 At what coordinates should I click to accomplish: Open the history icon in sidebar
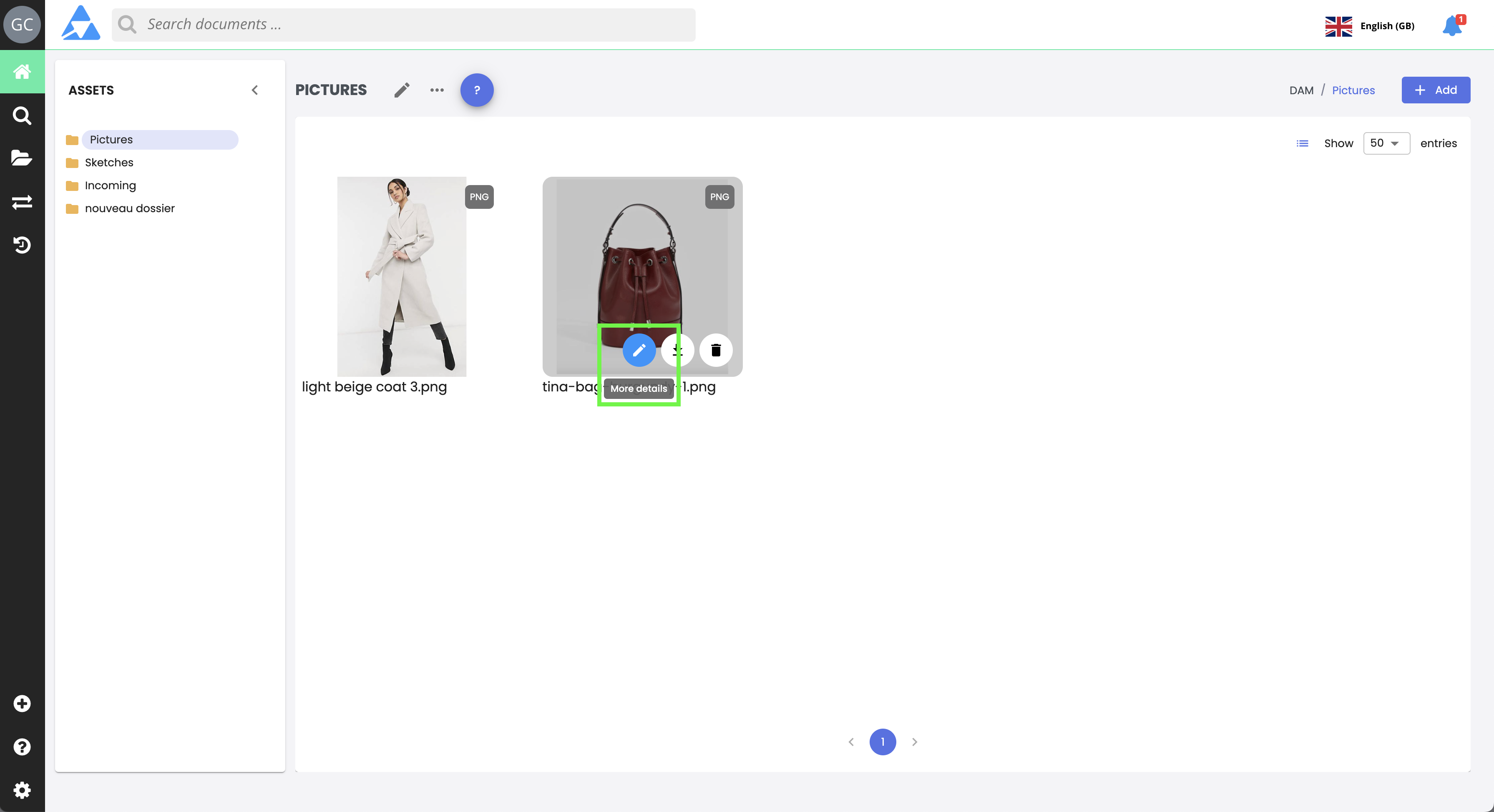[22, 245]
